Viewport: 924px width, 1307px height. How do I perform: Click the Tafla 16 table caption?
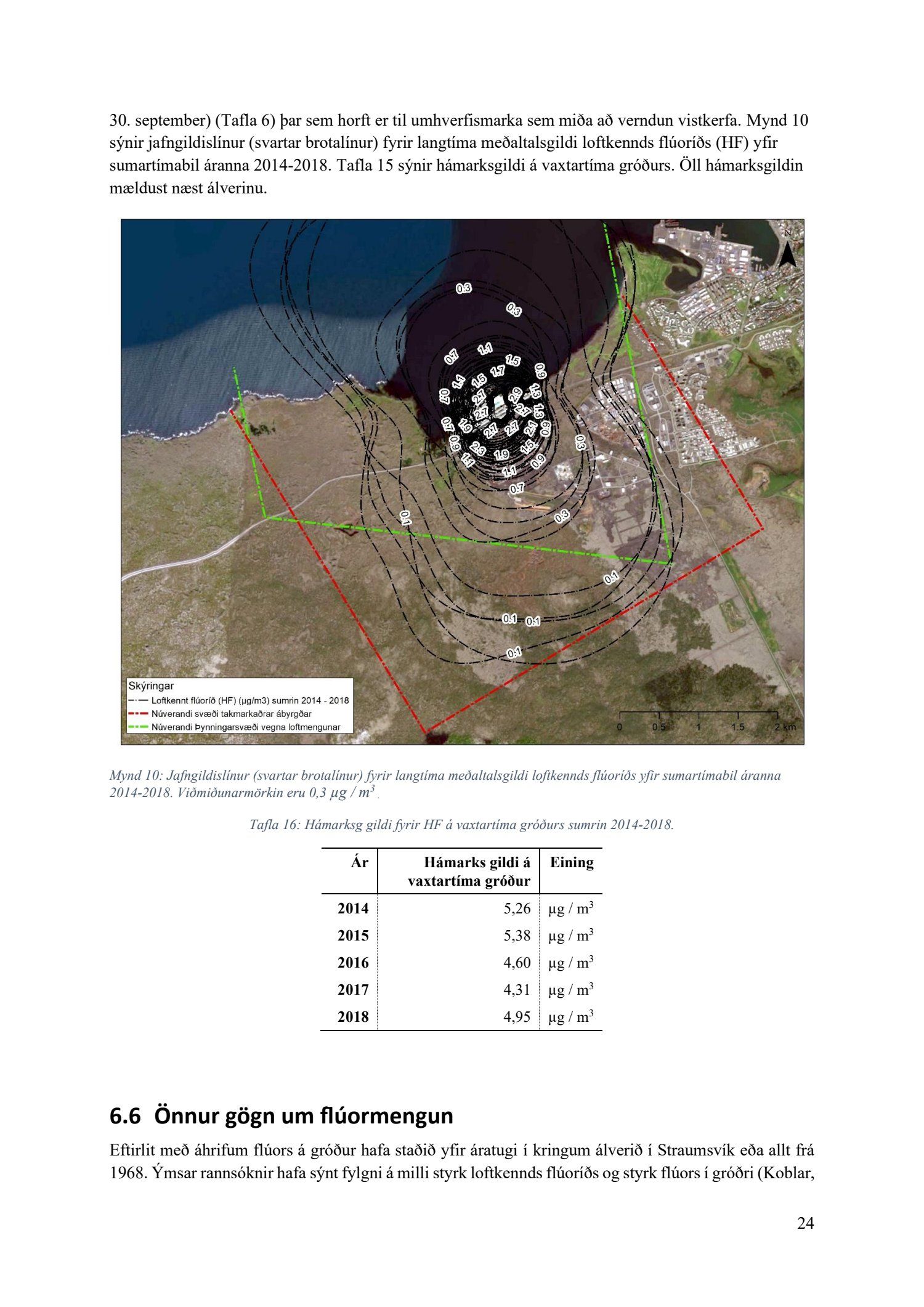461,825
